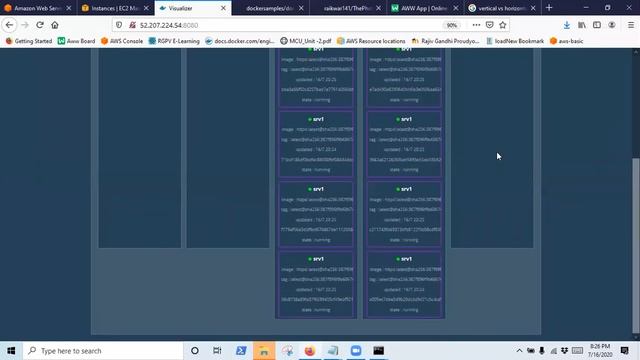
Task: Click the 90% zoom level indicator
Action: [451, 25]
